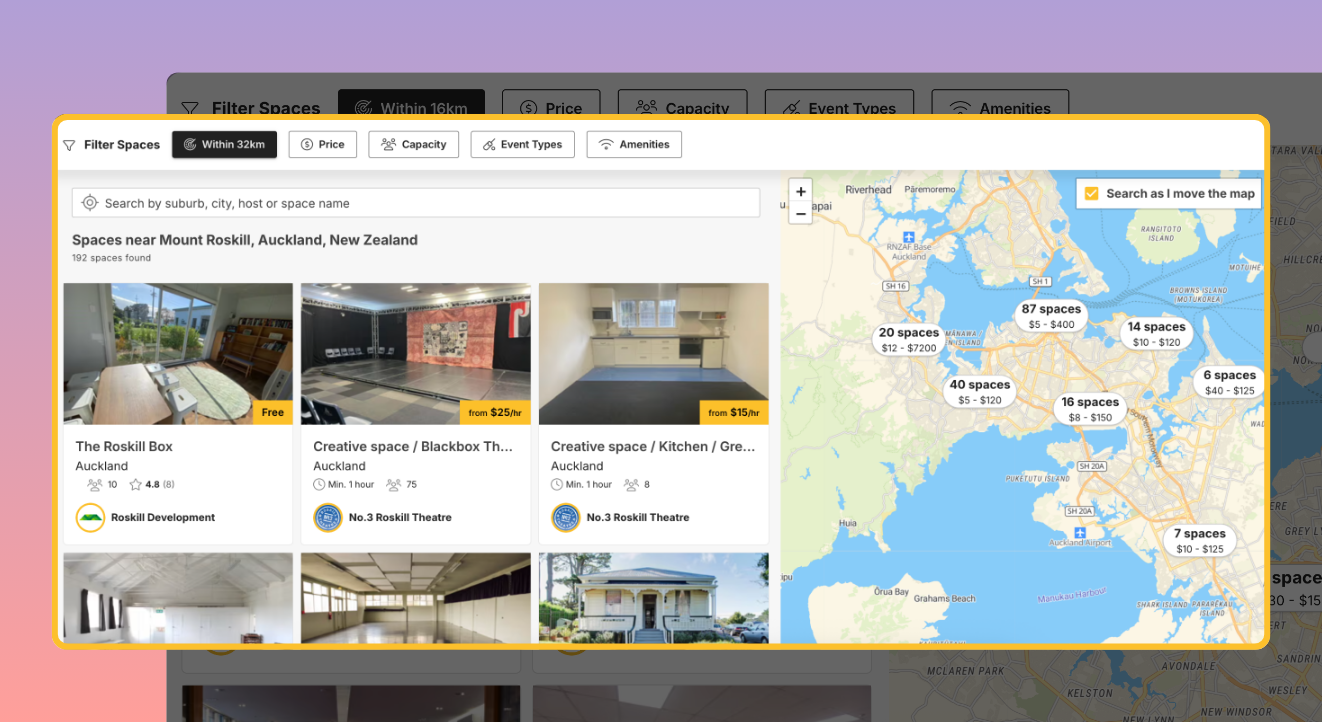Click the Free price badge
The width and height of the screenshot is (1322, 722).
click(273, 412)
